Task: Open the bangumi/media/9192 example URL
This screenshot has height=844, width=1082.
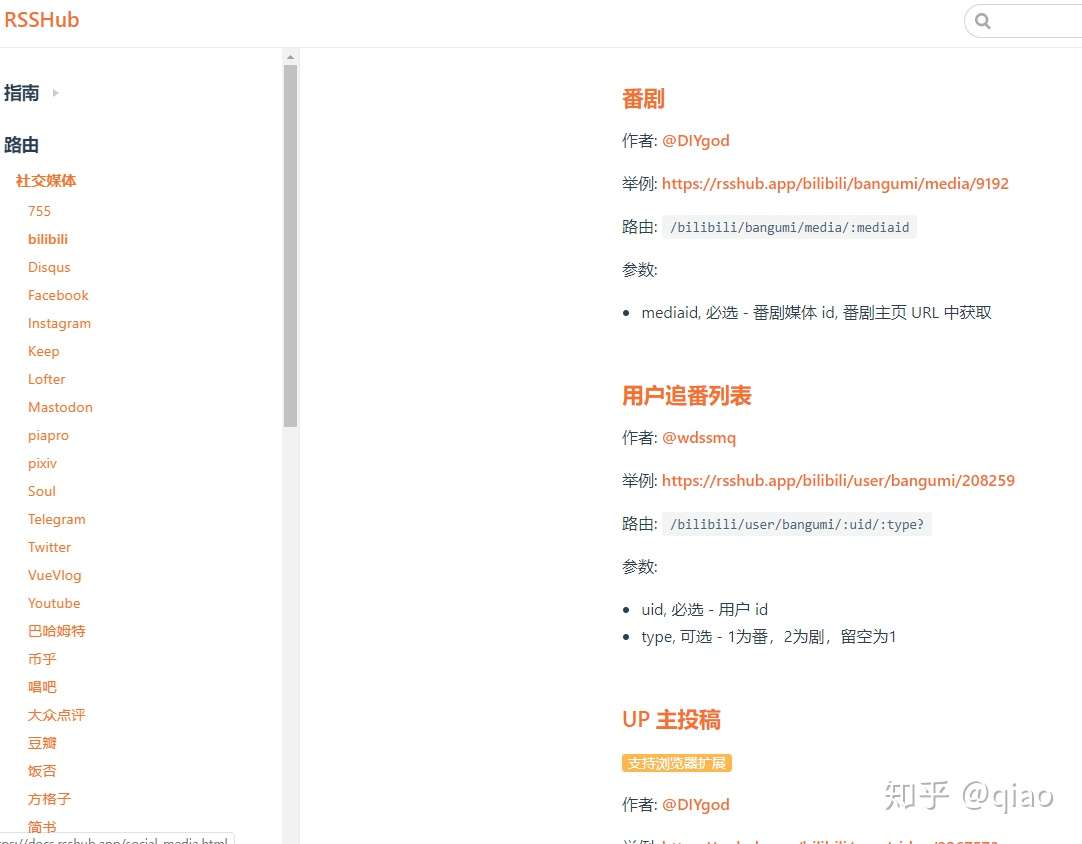Action: pyautogui.click(x=835, y=184)
